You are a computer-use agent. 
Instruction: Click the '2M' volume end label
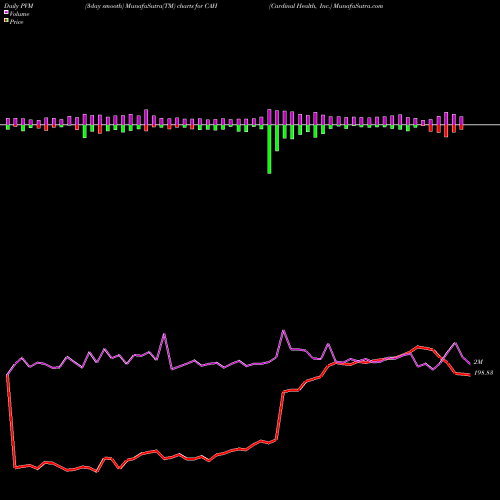[478, 362]
